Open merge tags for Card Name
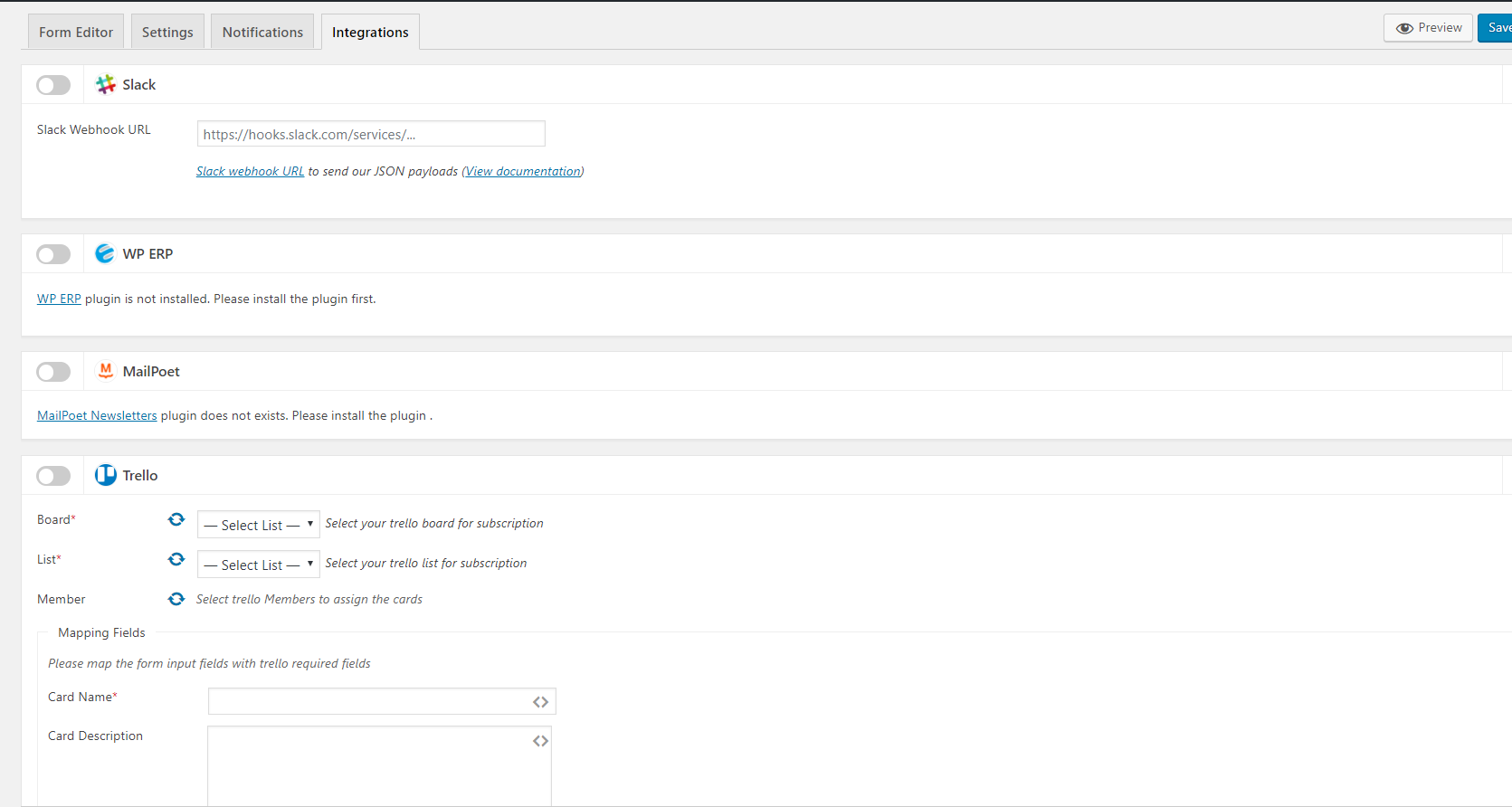1512x807 pixels. point(540,702)
